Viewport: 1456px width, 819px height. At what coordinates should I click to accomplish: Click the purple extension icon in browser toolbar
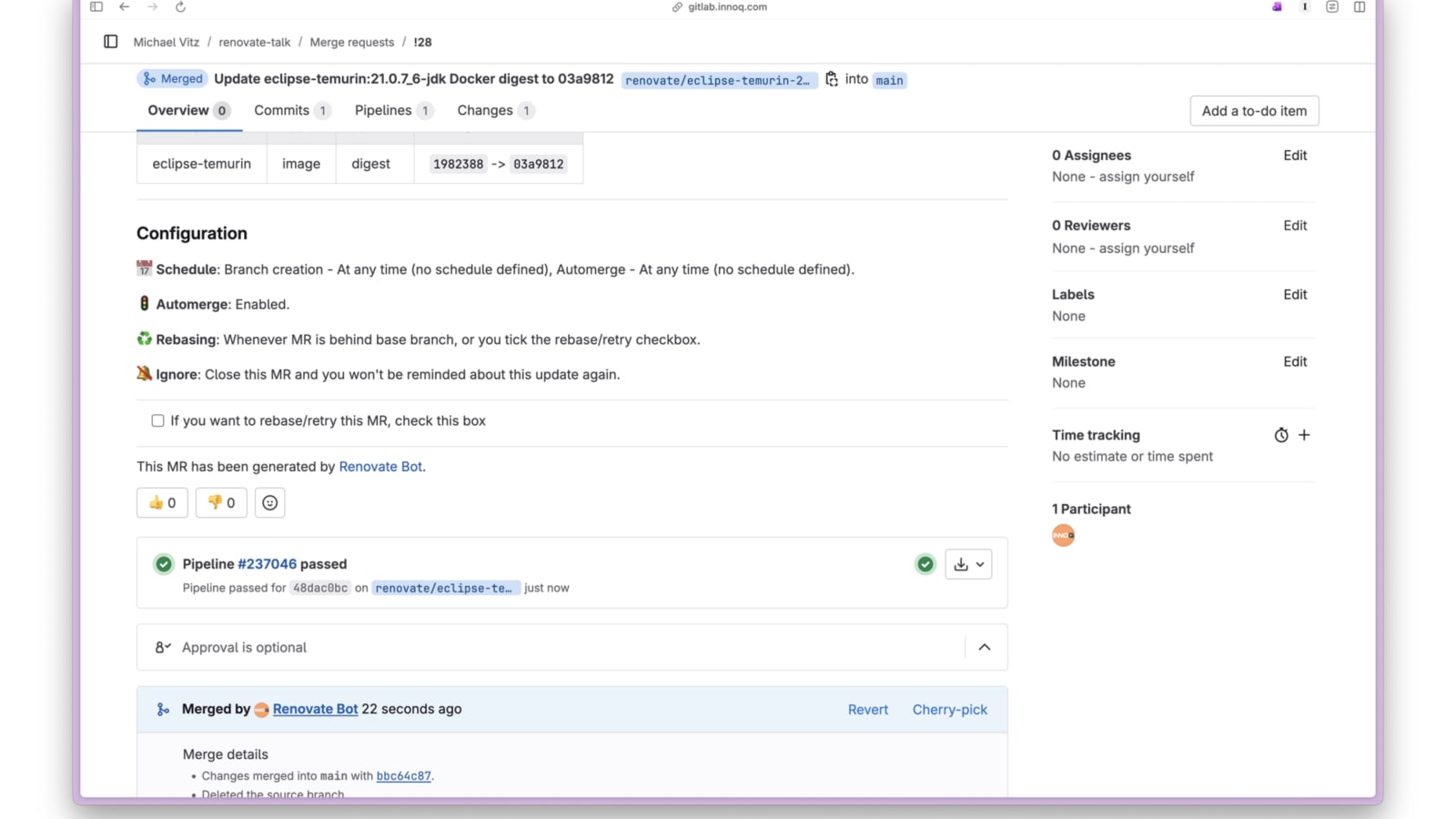[1277, 7]
